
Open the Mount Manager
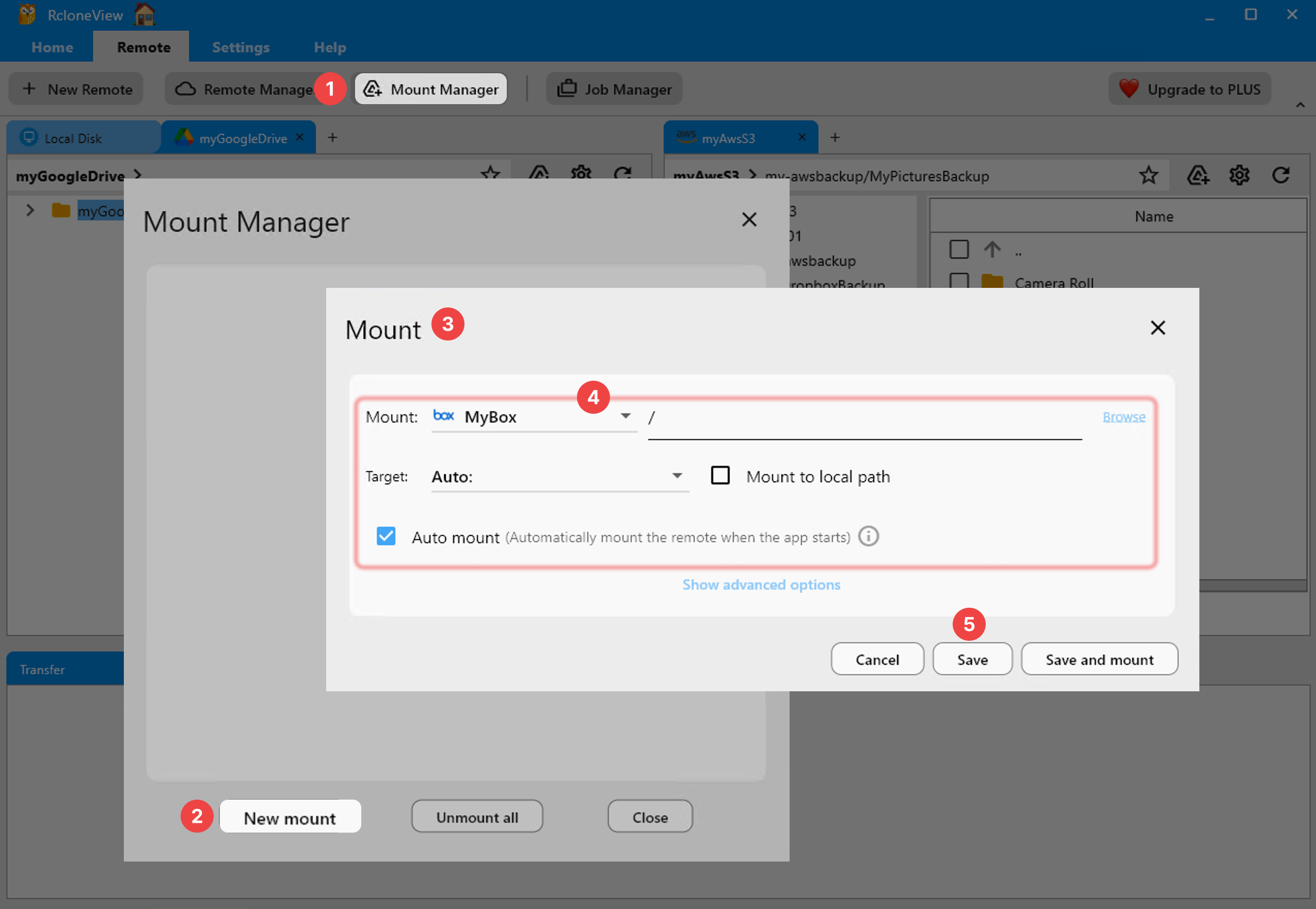pyautogui.click(x=430, y=89)
